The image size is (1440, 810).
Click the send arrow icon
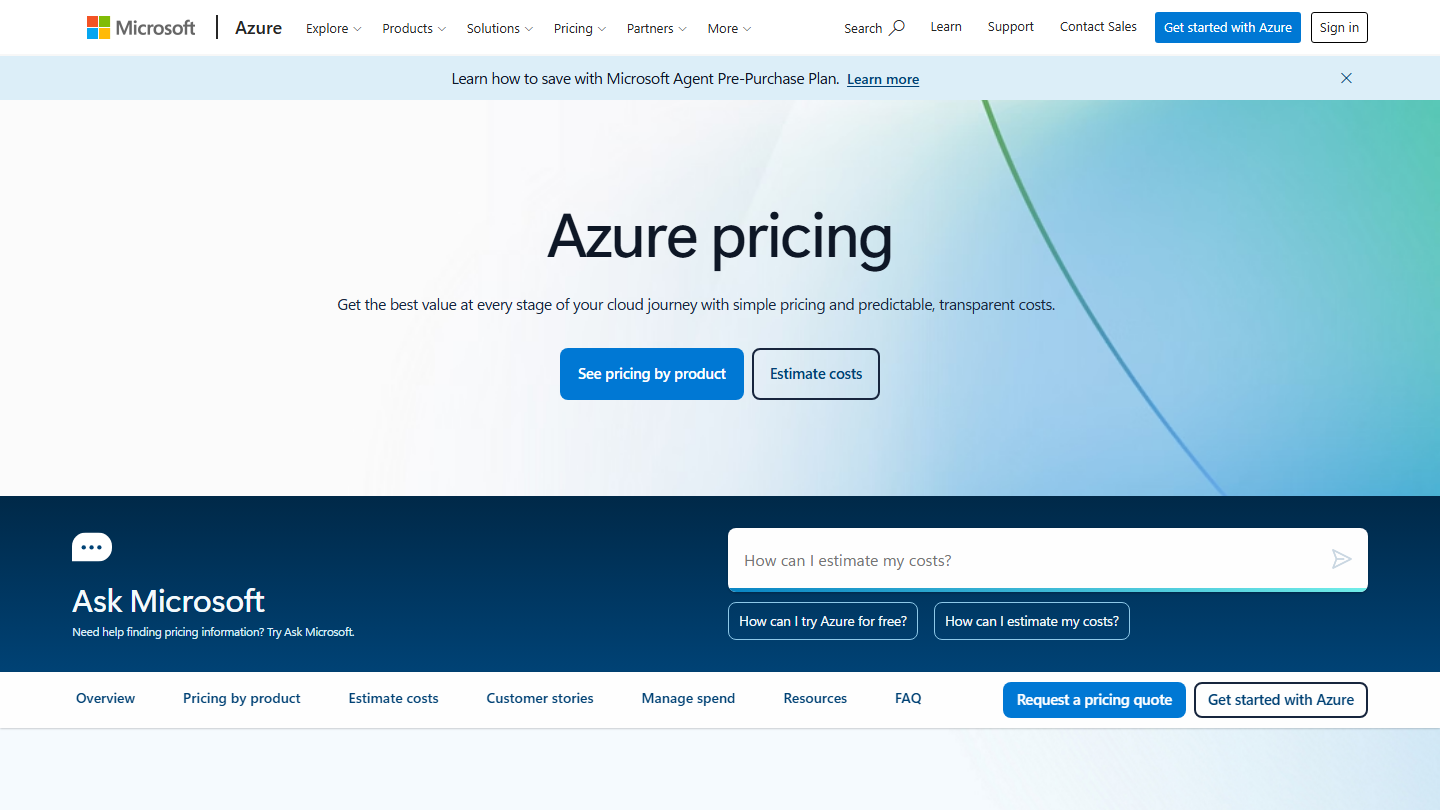click(x=1342, y=559)
